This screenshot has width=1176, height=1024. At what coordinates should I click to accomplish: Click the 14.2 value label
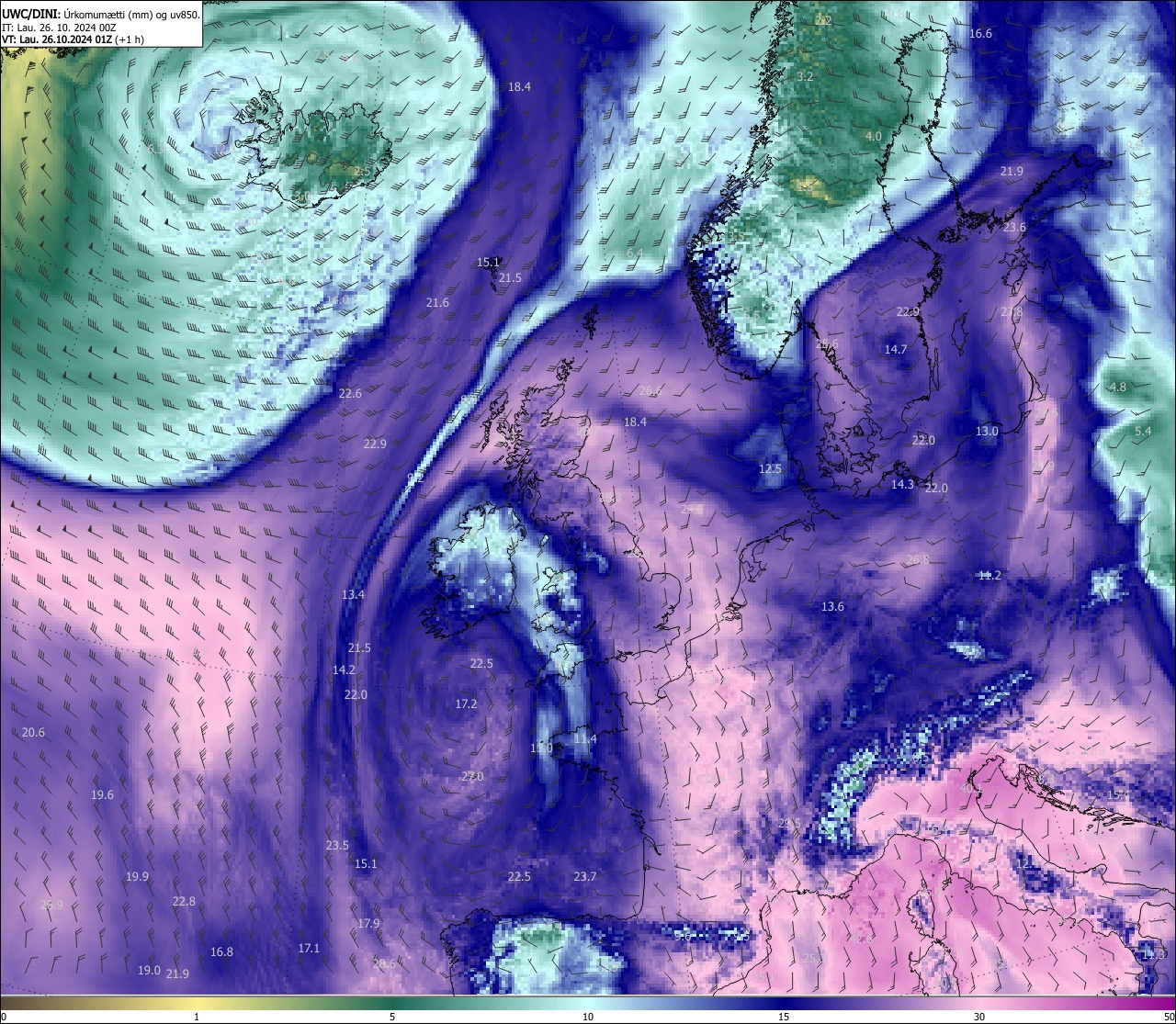[344, 670]
